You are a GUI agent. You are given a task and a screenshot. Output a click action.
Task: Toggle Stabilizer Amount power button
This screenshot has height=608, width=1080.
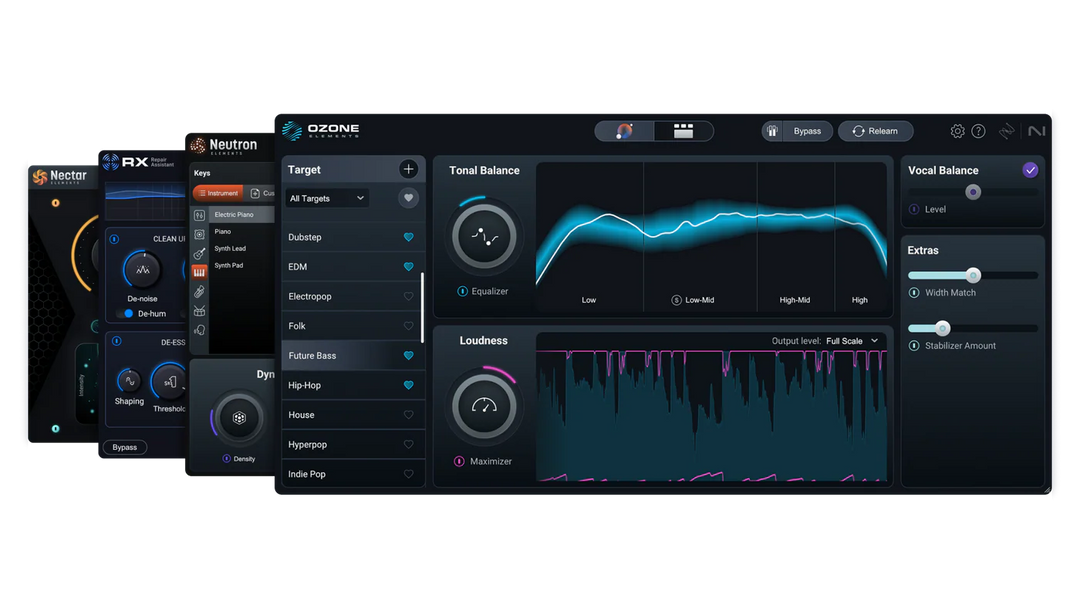[x=914, y=346]
